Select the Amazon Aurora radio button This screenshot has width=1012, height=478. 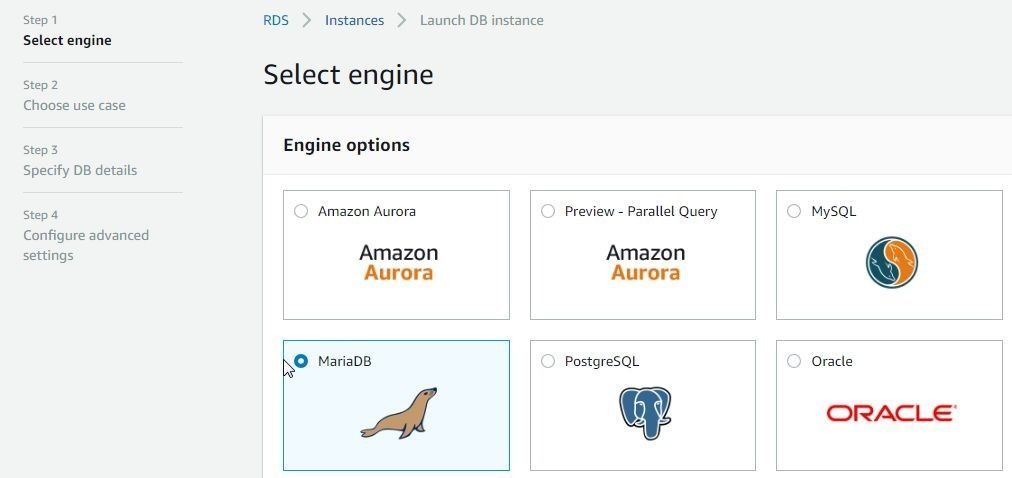(x=301, y=212)
